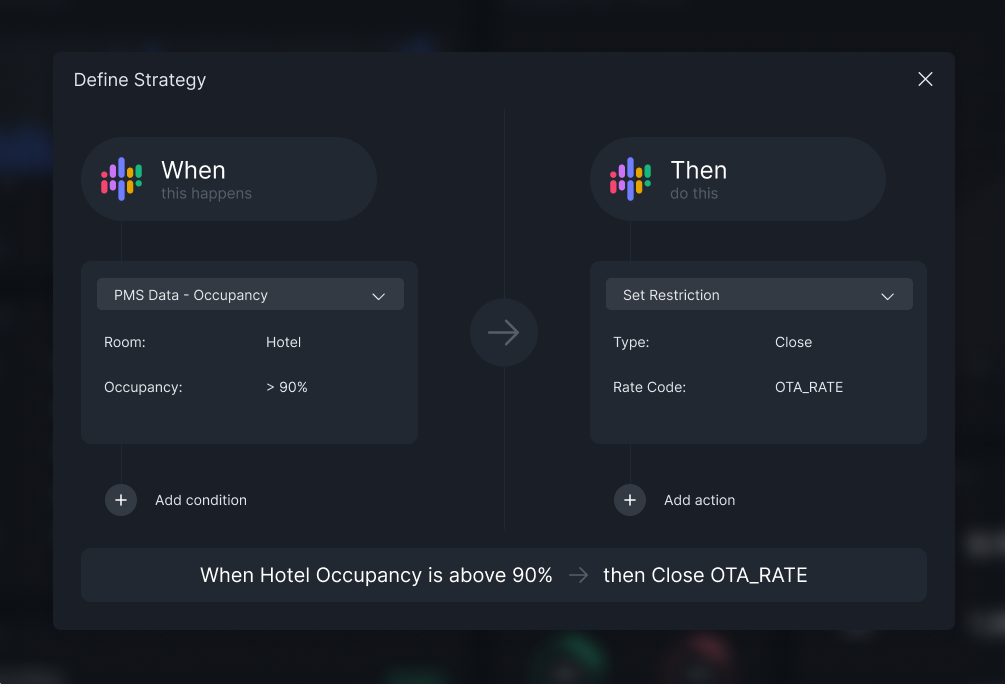
Task: Click the center right-arrow circle
Action: (x=504, y=333)
